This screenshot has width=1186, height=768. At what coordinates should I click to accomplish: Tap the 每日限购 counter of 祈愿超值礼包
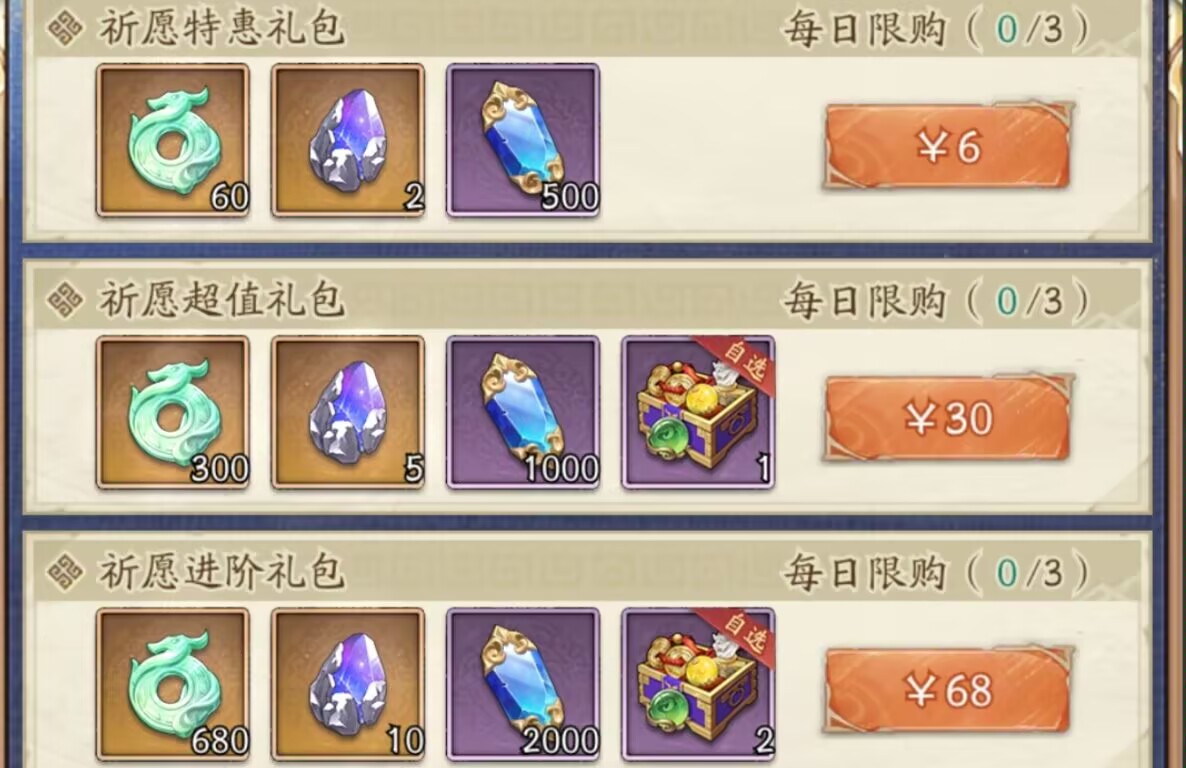936,301
